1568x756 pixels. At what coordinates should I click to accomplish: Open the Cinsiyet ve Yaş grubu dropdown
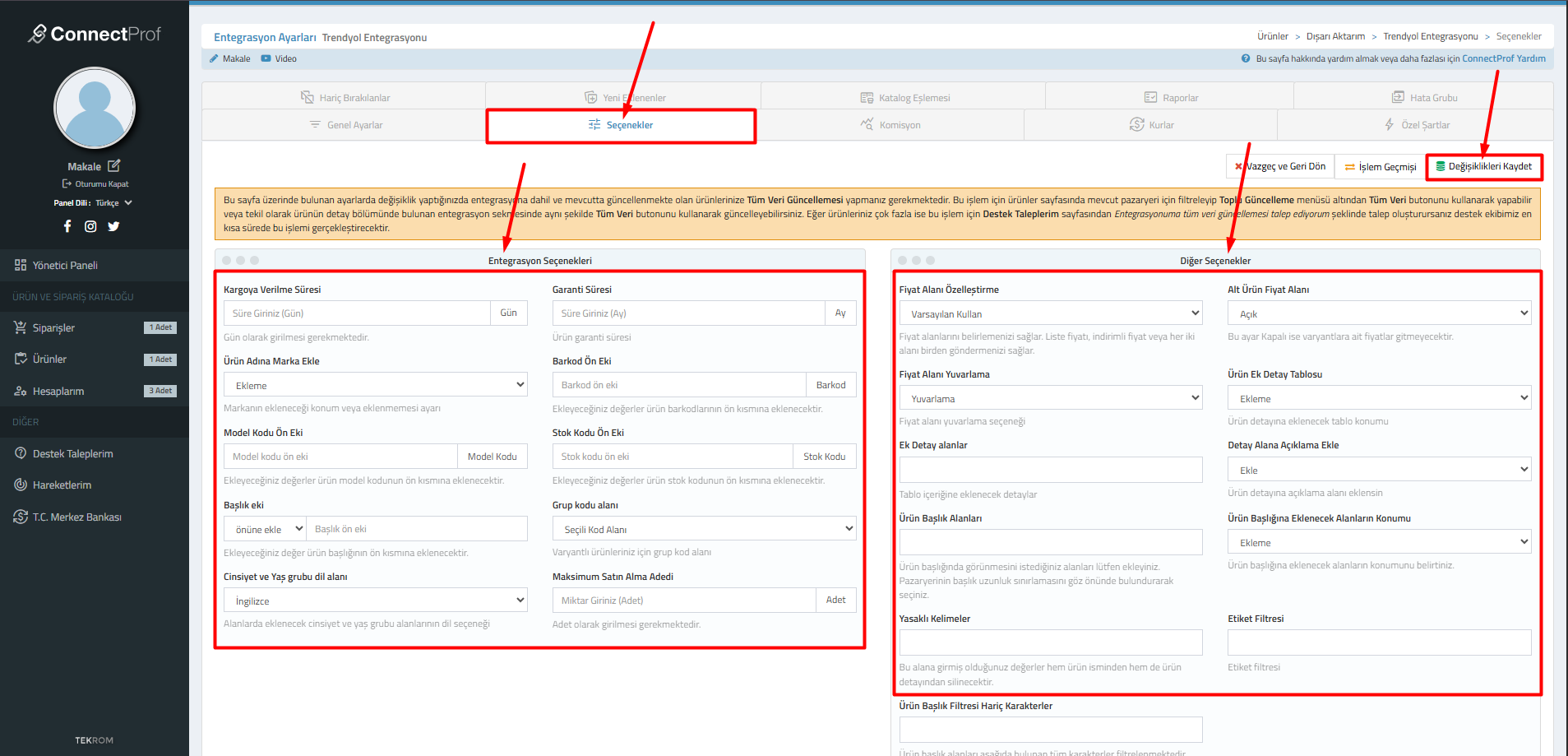tap(375, 601)
